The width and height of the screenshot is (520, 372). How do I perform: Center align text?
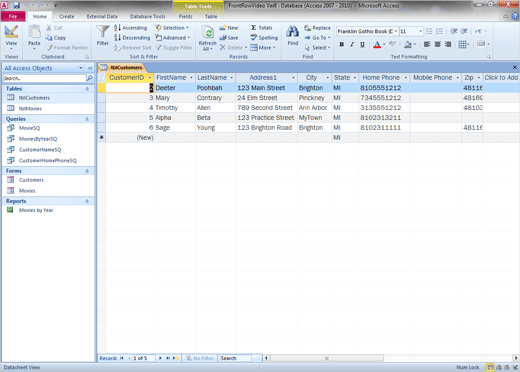tap(438, 44)
